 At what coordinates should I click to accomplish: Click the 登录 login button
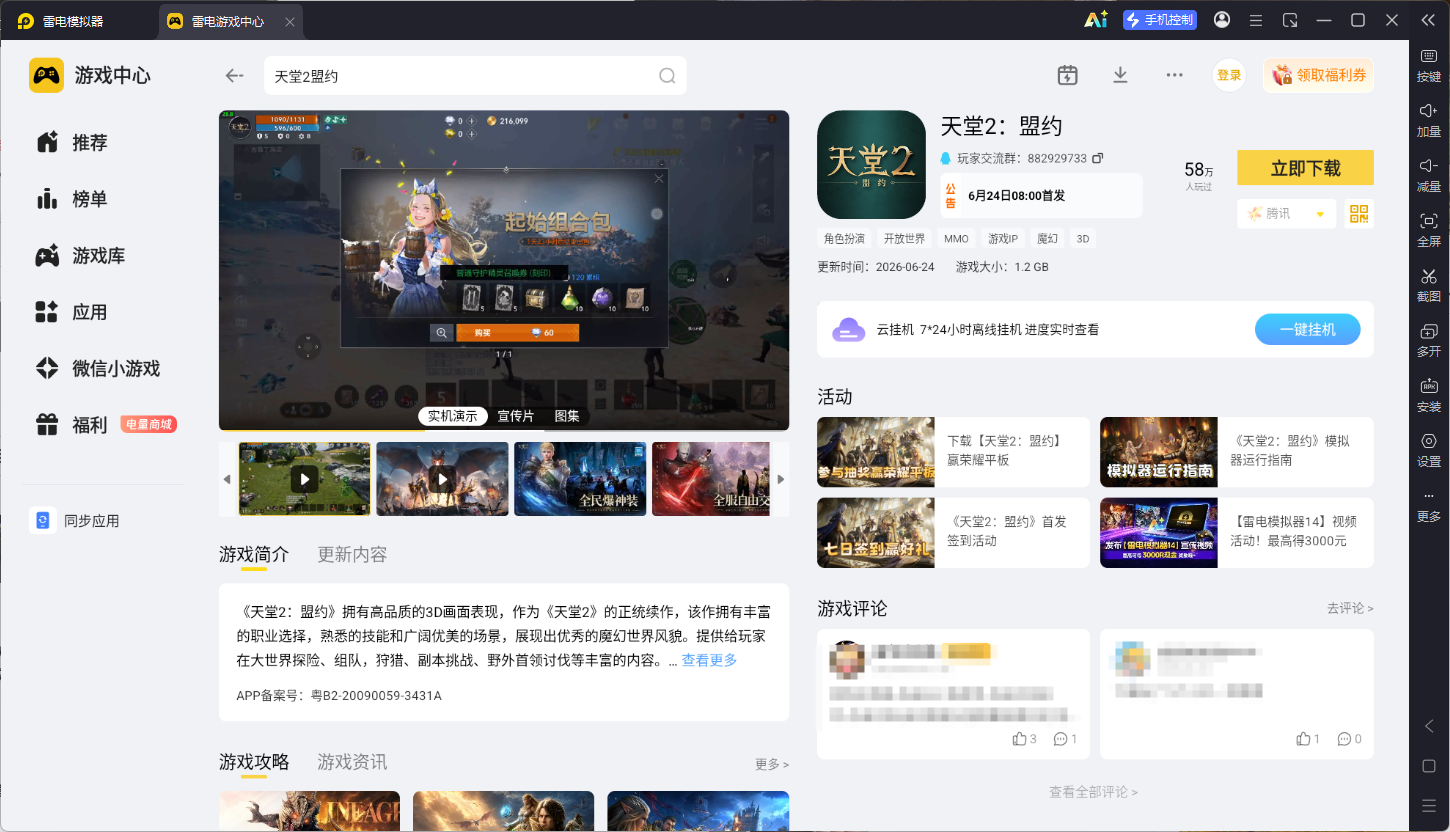(1229, 75)
